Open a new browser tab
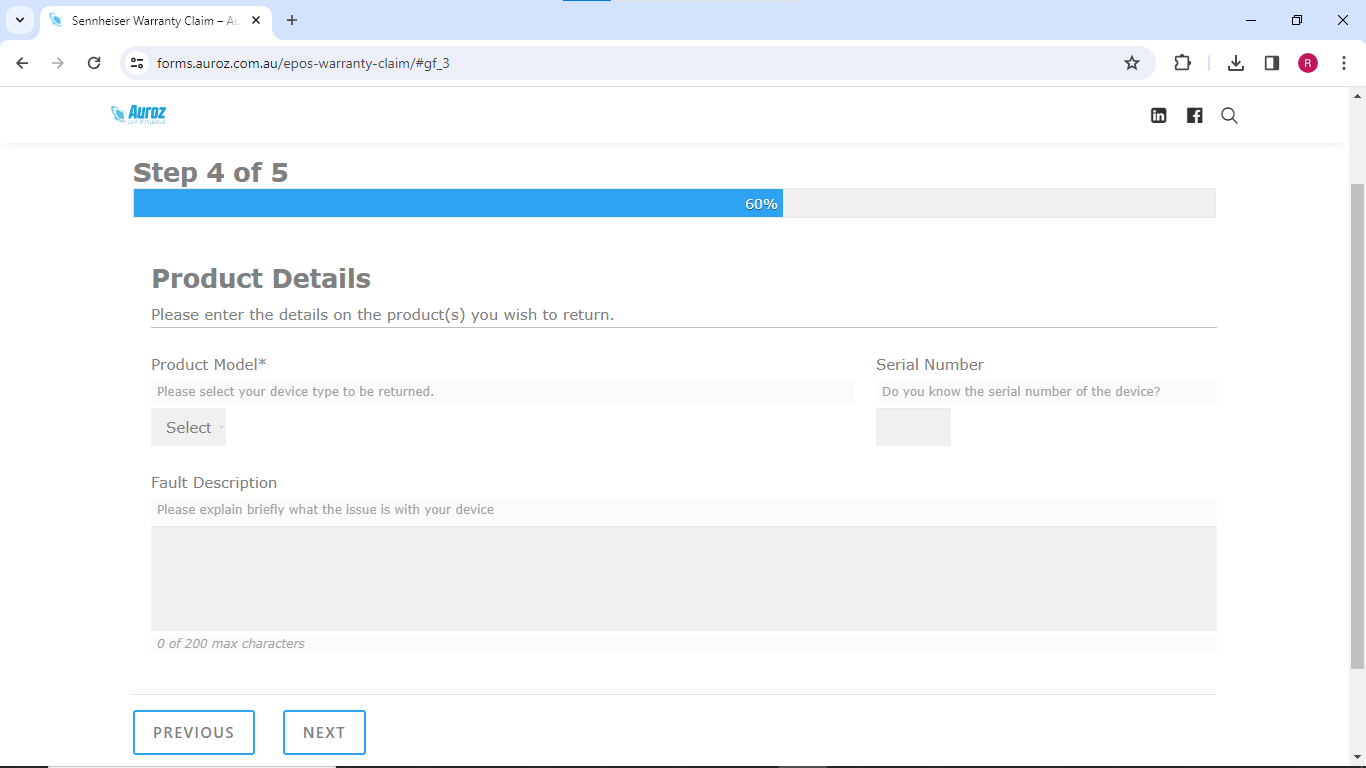Screen dimensions: 1366x768 pos(292,20)
